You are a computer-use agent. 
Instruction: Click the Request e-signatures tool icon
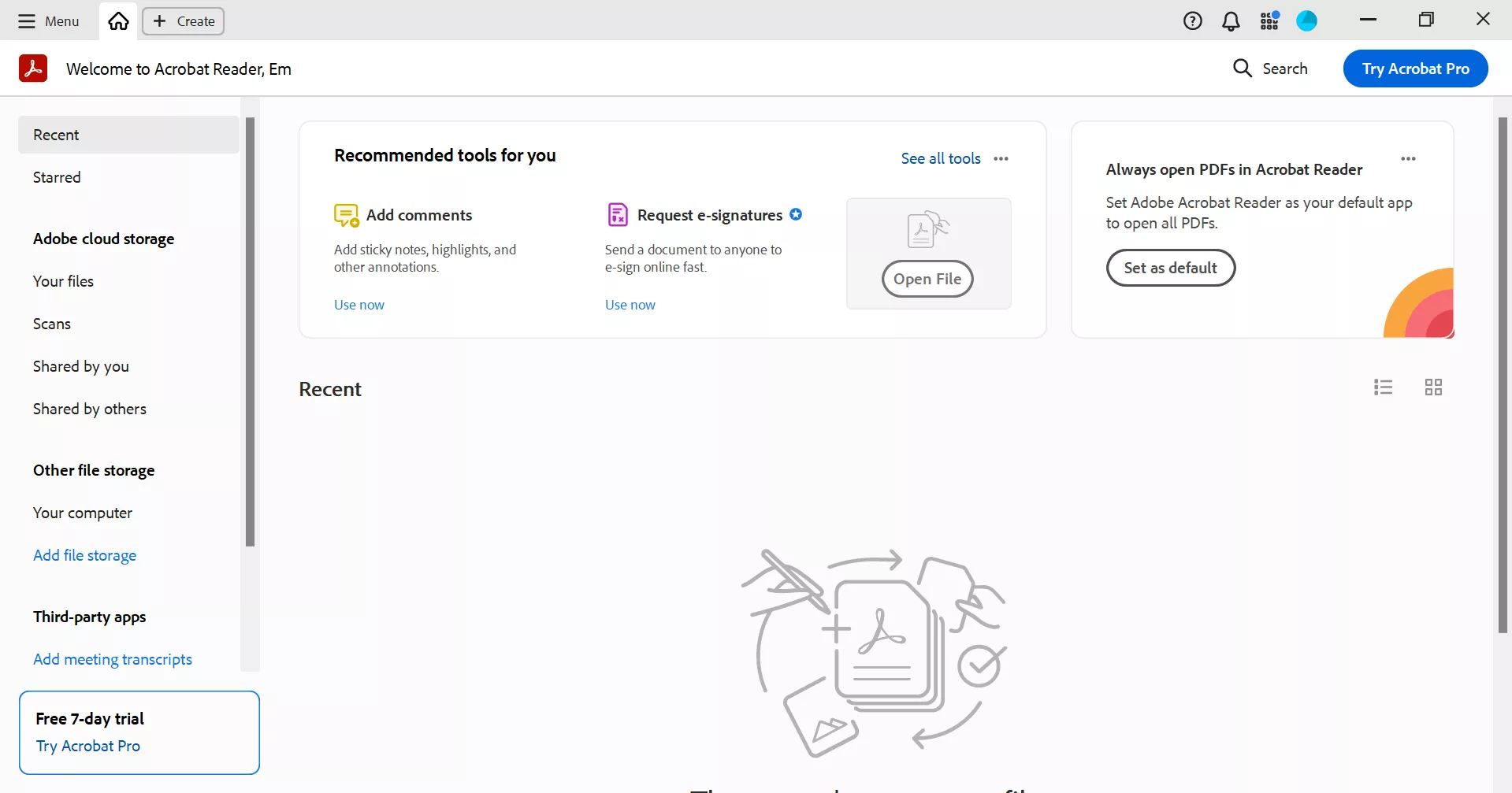[618, 215]
